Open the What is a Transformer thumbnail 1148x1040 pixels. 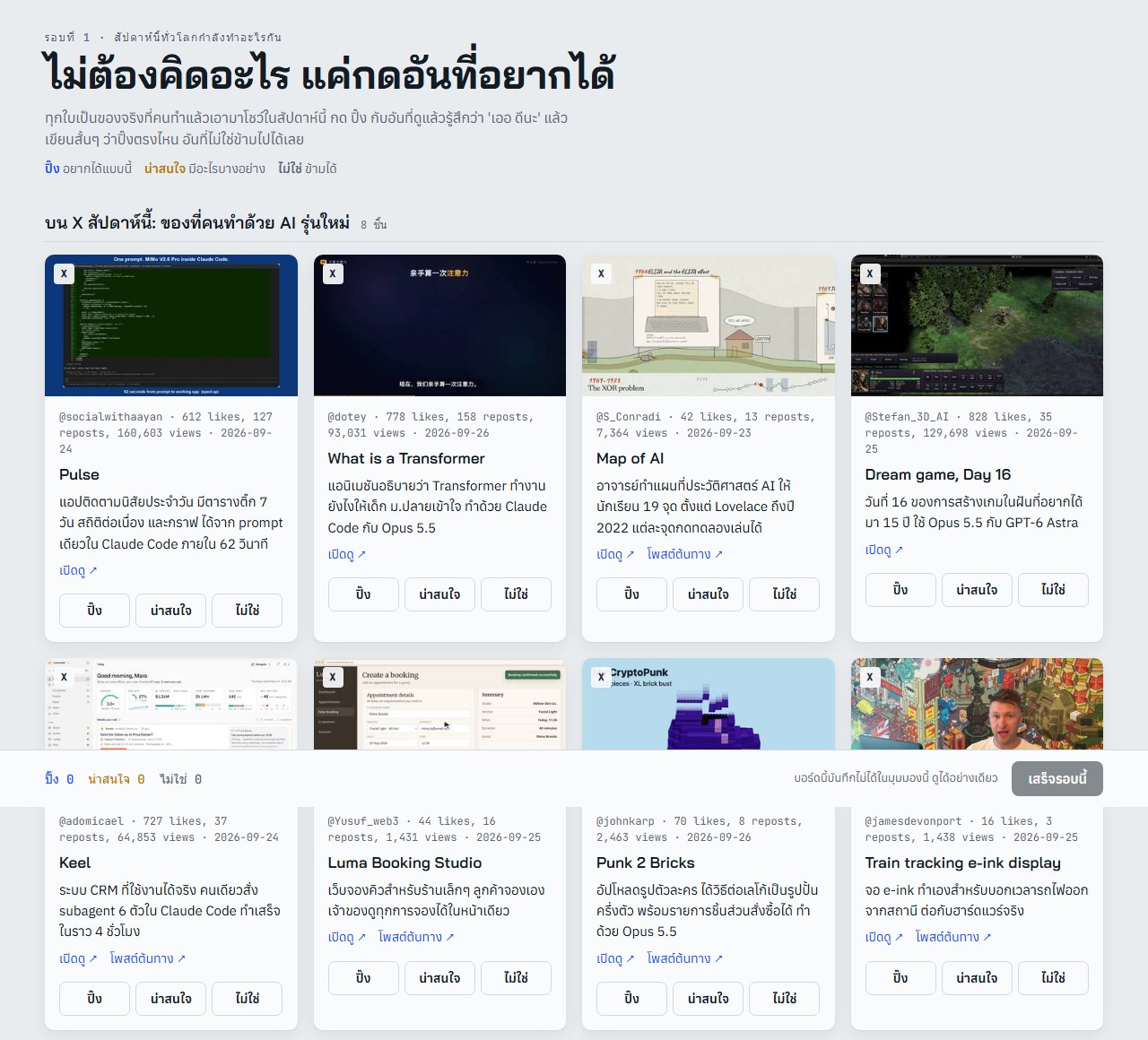click(x=439, y=325)
